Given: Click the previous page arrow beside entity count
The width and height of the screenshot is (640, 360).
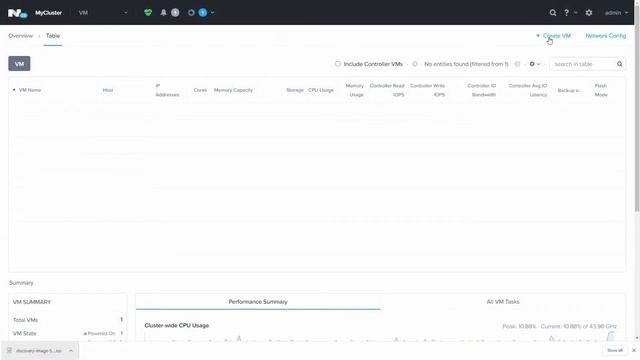Looking at the screenshot, I should pyautogui.click(x=415, y=64).
